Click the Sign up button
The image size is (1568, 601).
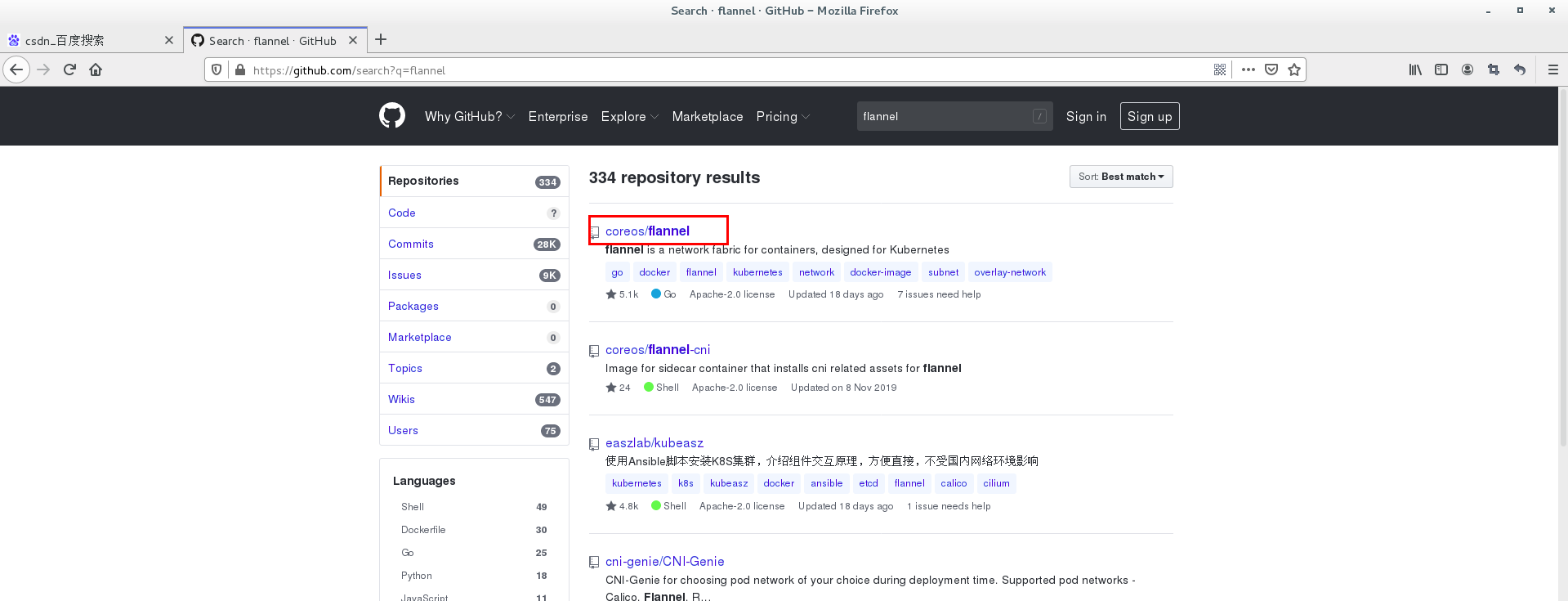coord(1150,116)
